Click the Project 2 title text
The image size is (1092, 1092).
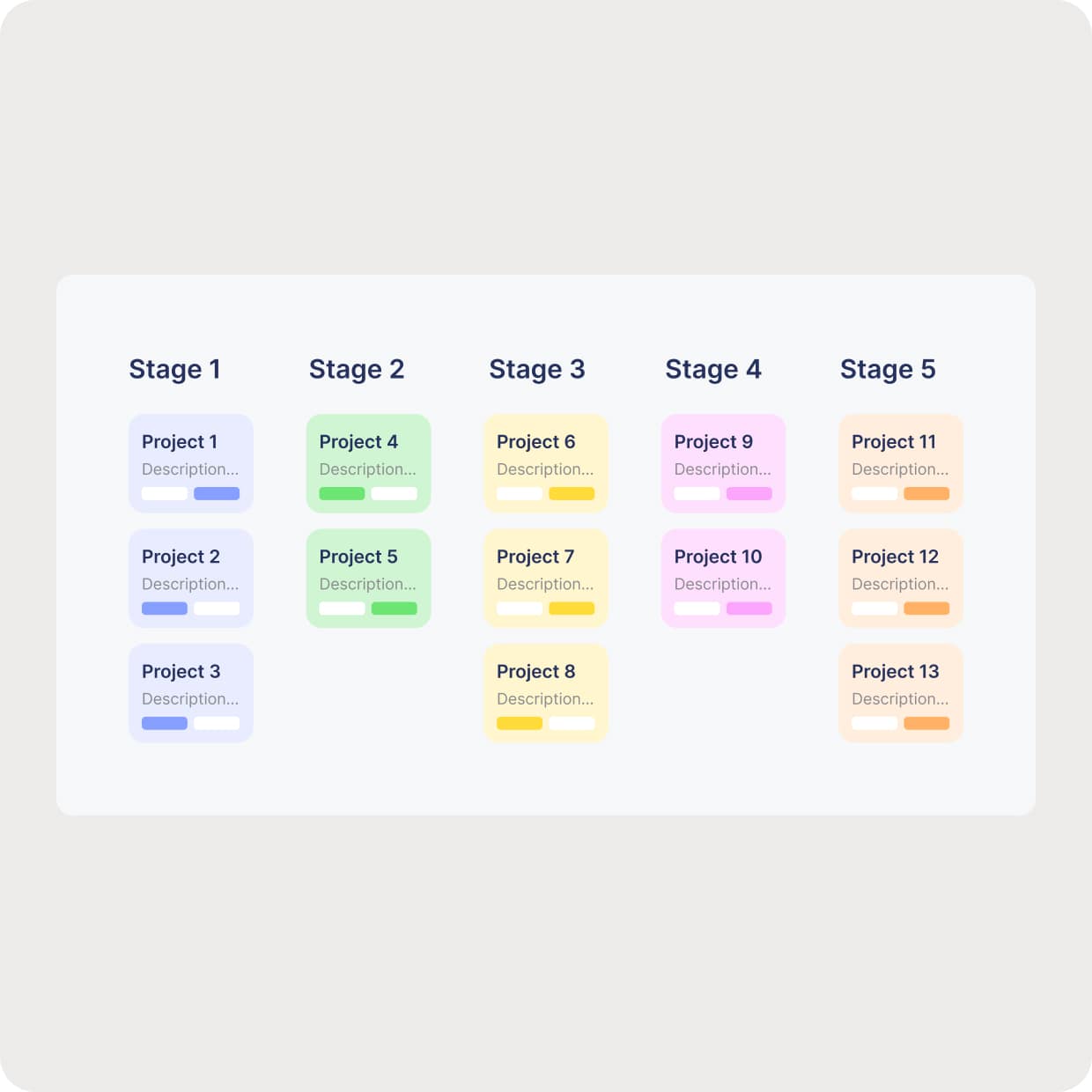[181, 557]
